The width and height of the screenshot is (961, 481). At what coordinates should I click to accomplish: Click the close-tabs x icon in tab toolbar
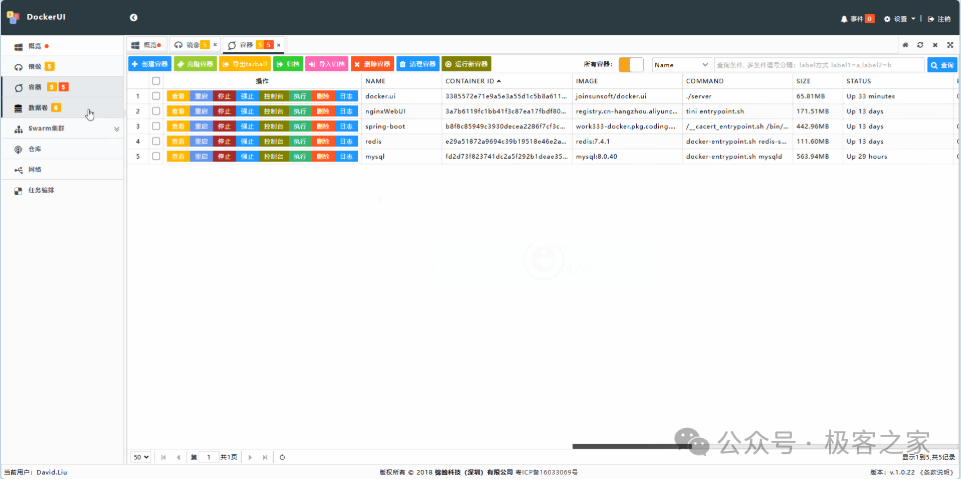pos(935,45)
